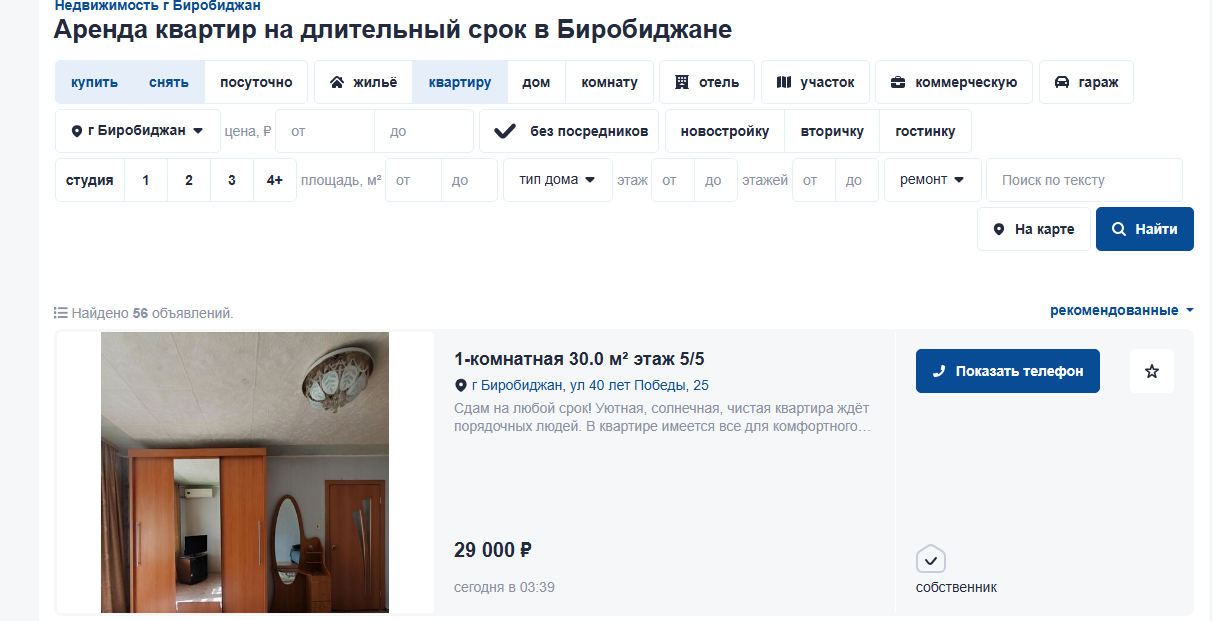
Task: Open the ремонт dropdown
Action: point(932,180)
